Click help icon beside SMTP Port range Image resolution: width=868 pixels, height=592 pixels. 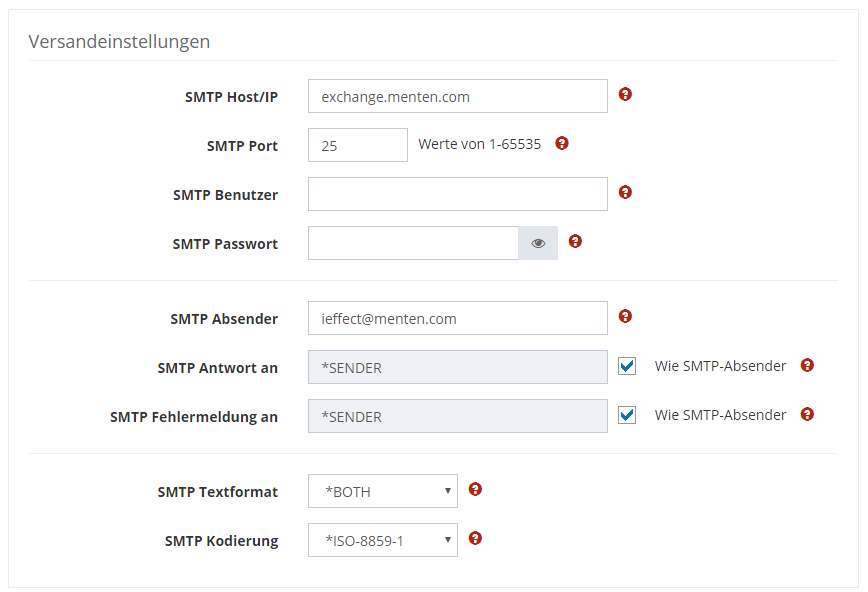point(561,143)
